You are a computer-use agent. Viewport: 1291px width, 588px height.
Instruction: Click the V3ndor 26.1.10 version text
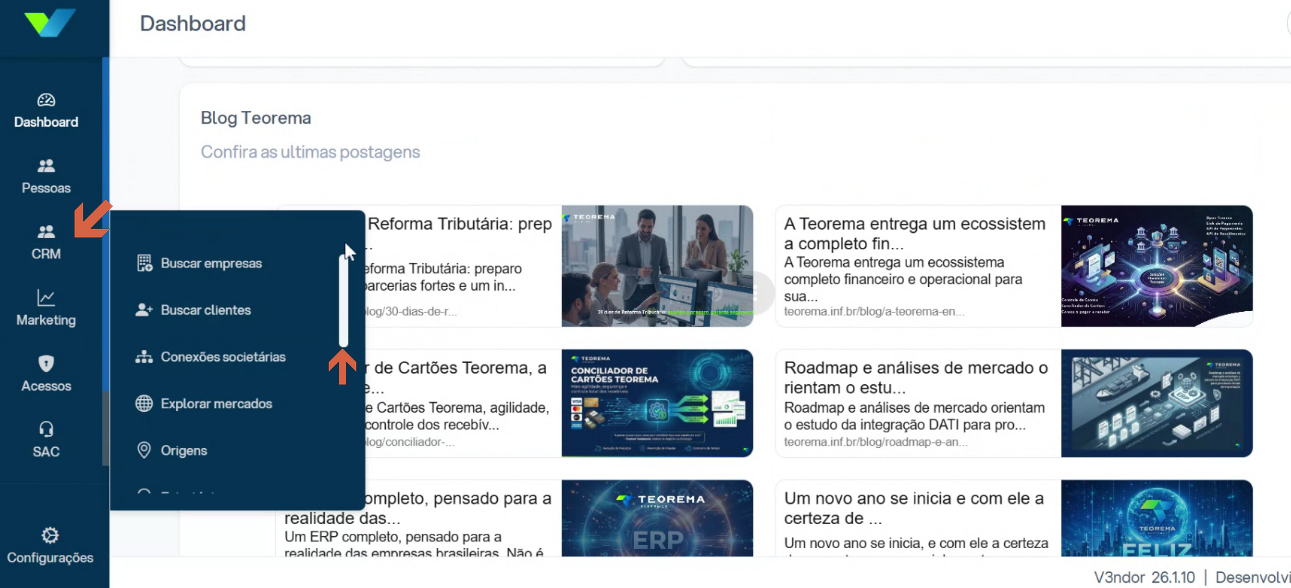(x=1145, y=577)
